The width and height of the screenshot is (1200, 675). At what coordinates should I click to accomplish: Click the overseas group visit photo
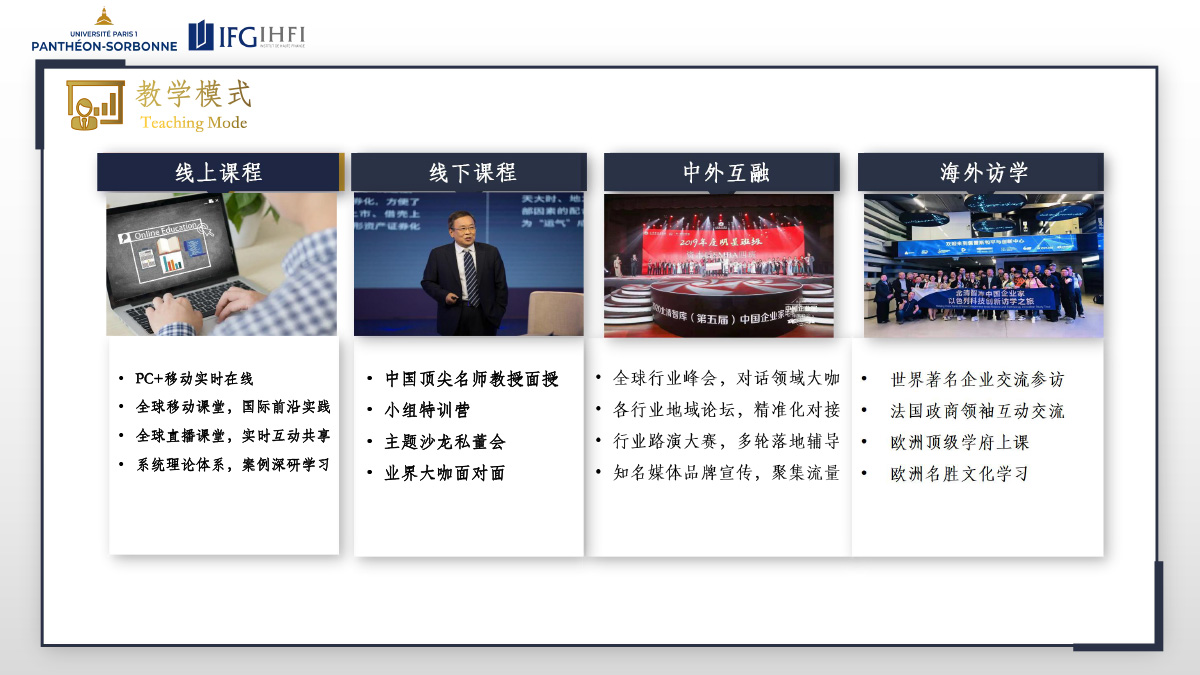point(983,265)
